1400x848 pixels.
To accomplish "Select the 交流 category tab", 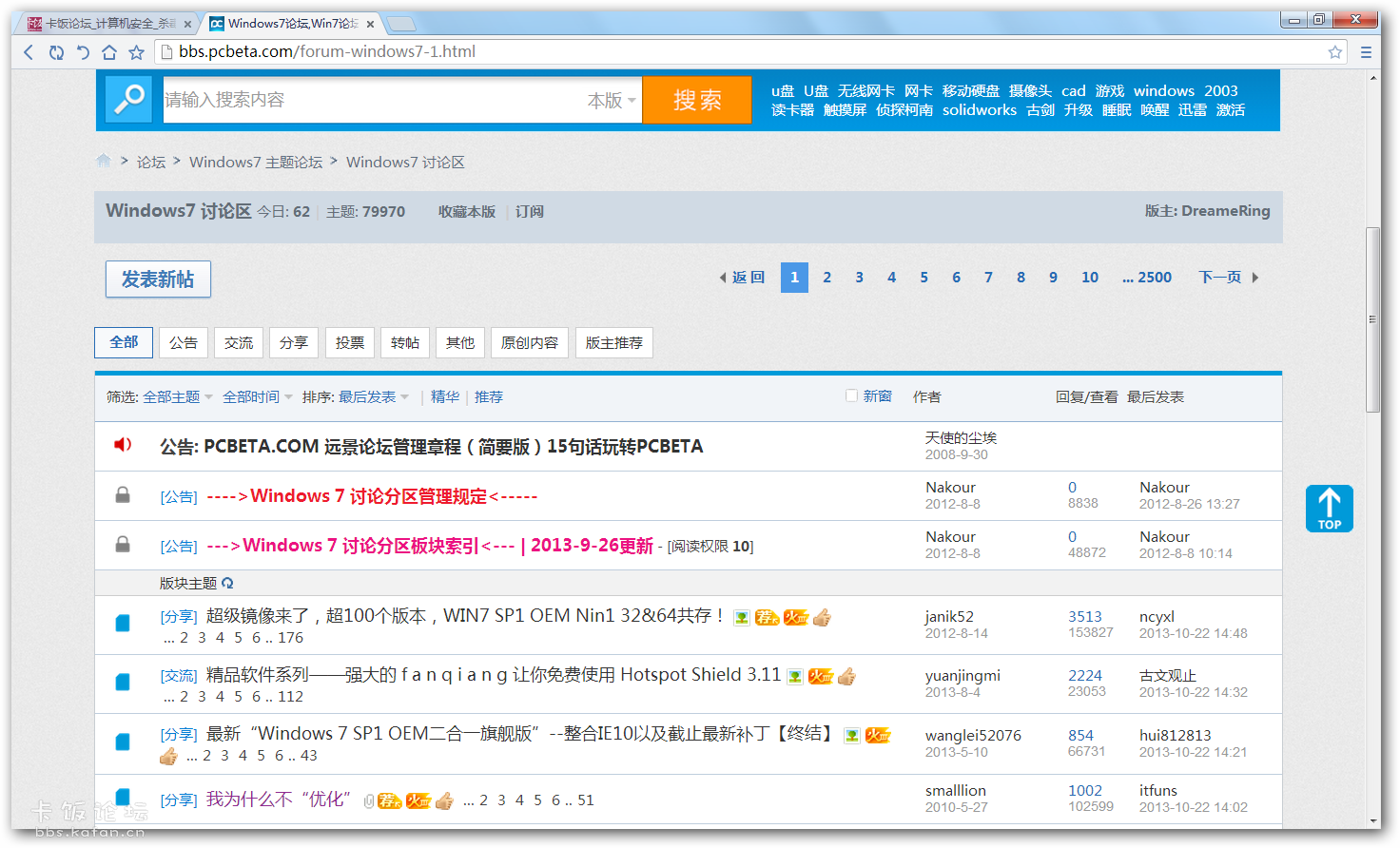I will [x=239, y=342].
